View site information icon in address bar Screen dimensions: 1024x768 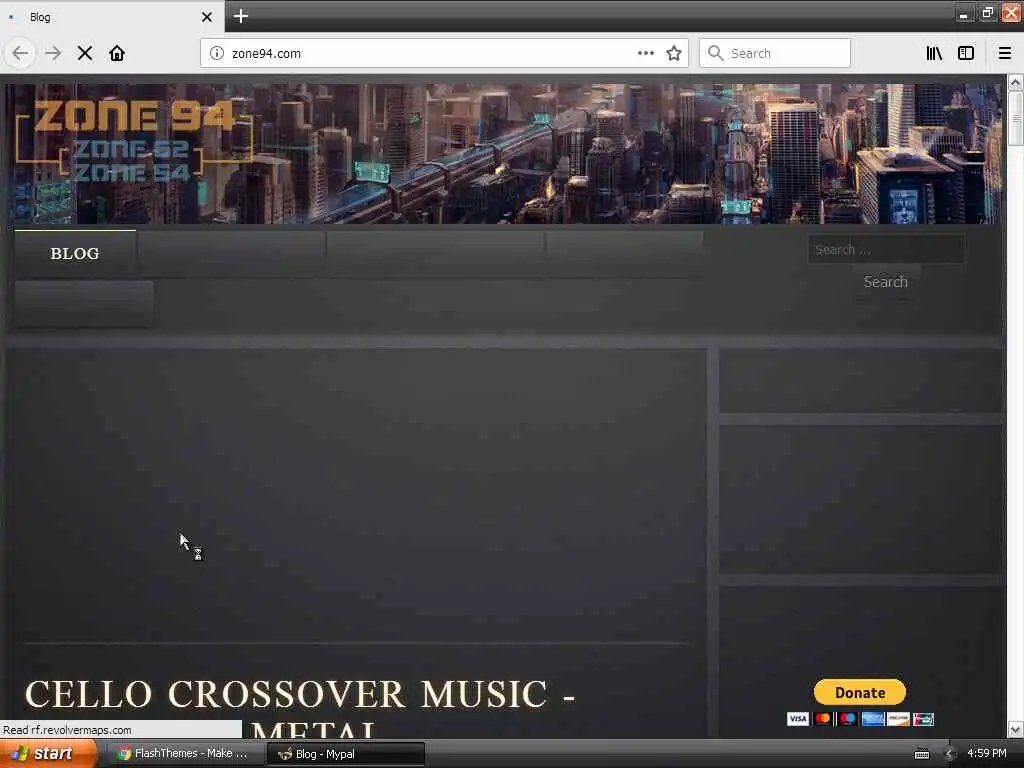tap(217, 53)
